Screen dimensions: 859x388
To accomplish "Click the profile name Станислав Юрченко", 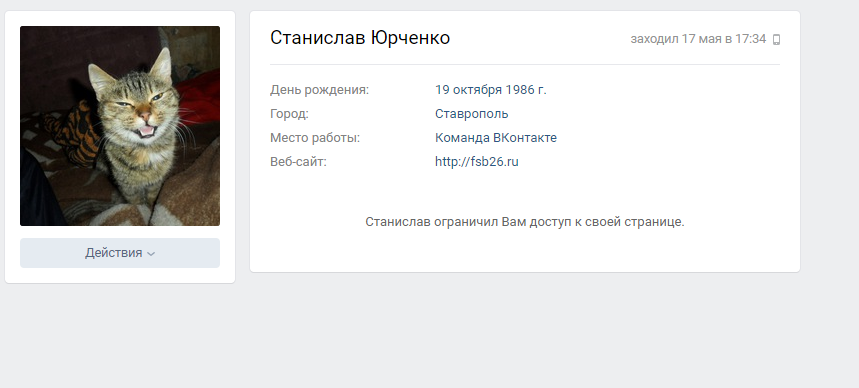I will [360, 38].
